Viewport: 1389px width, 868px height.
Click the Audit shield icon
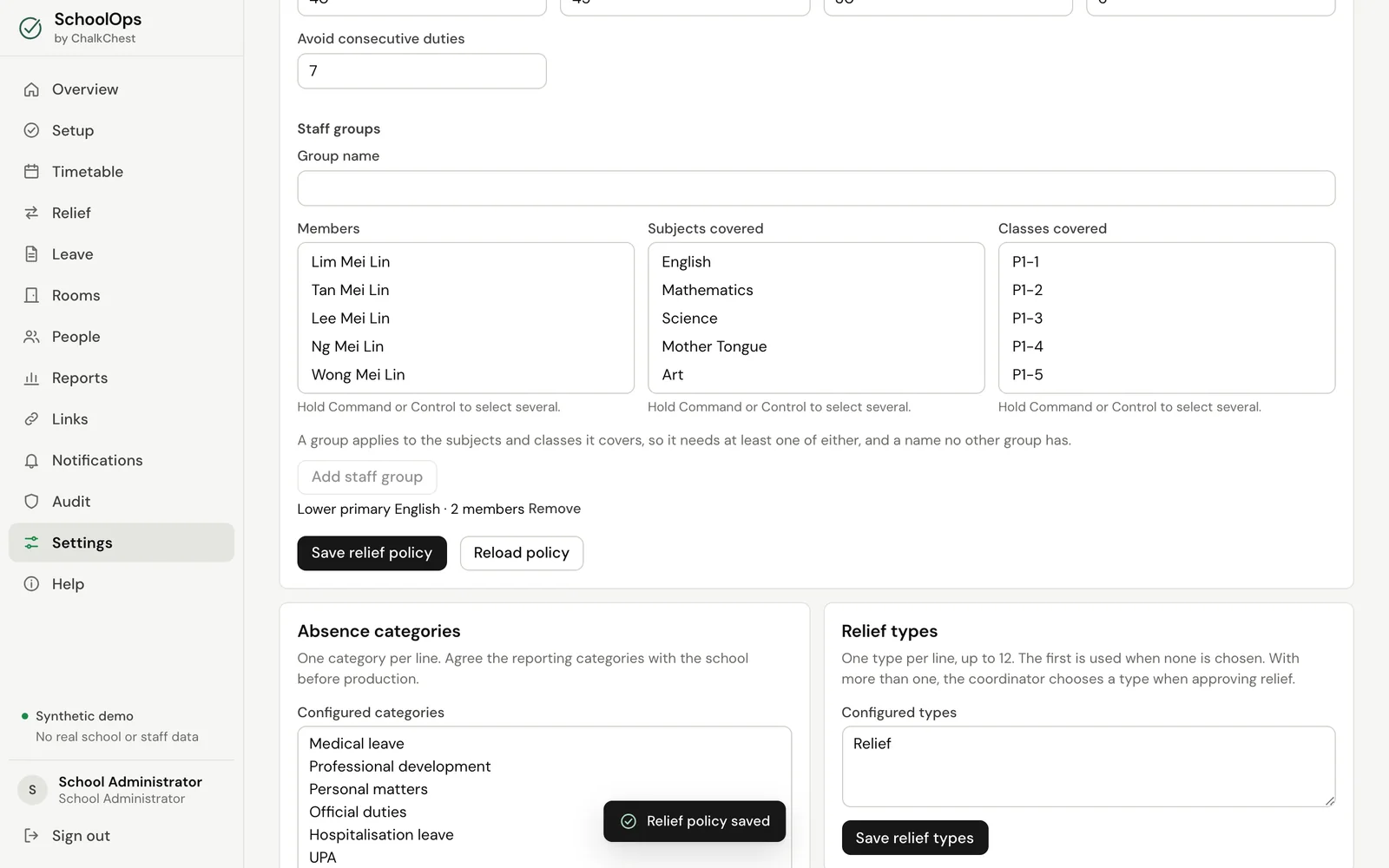31,502
